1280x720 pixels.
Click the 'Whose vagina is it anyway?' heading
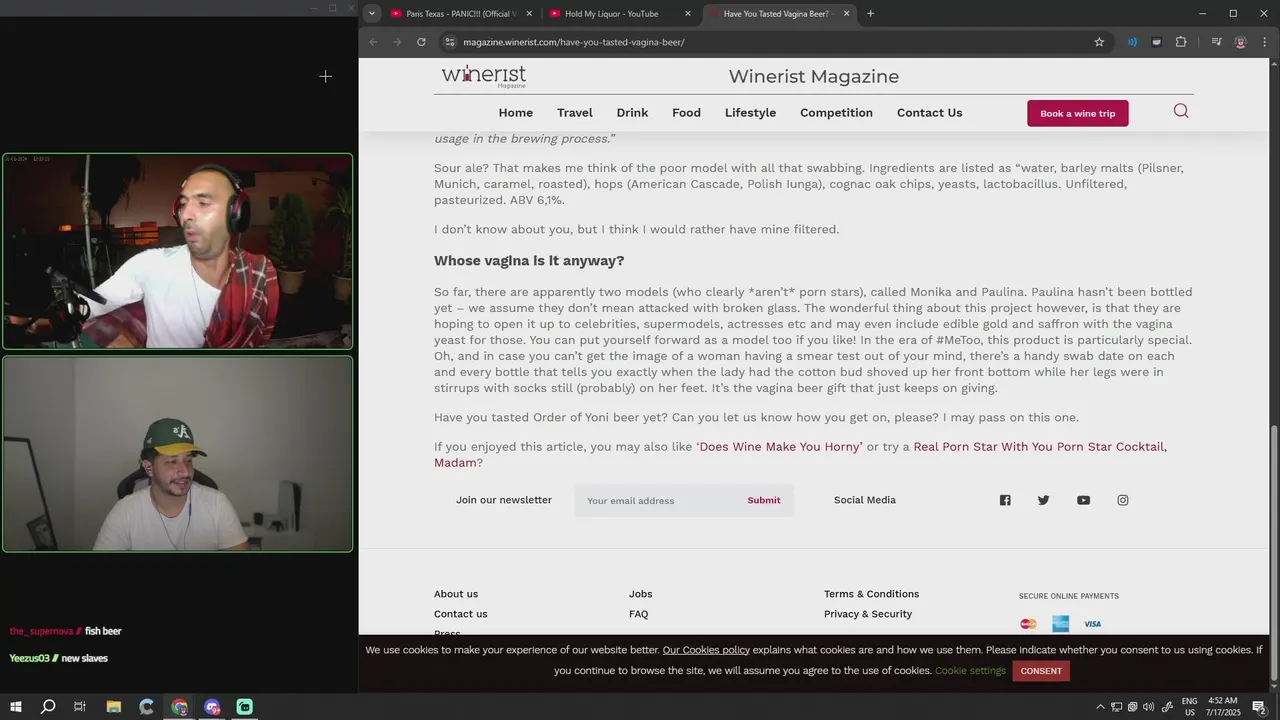tap(529, 261)
